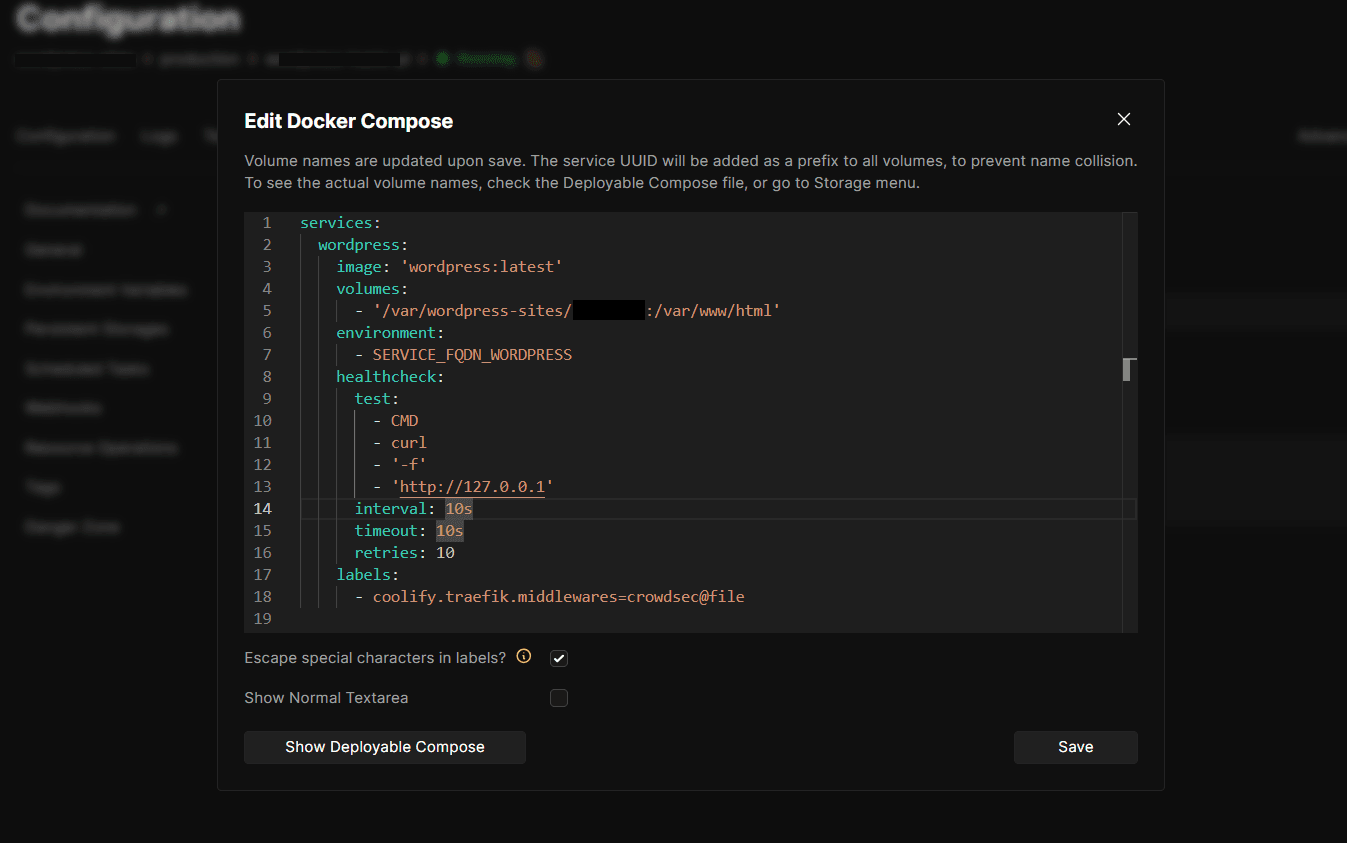The width and height of the screenshot is (1347, 843).
Task: Open the info icon beside Escape special characters
Action: coord(523,657)
